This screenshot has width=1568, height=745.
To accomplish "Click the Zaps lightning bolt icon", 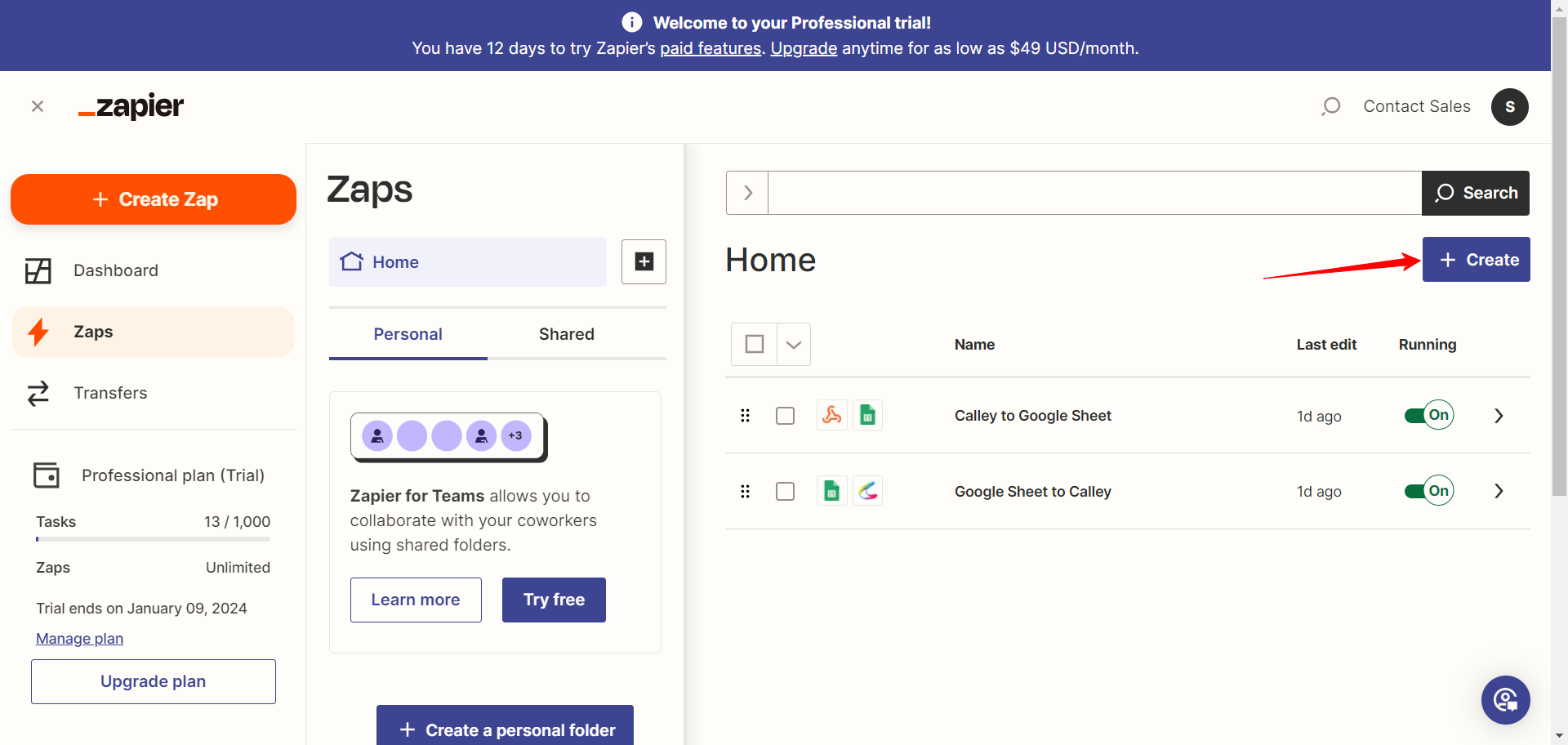I will pos(38,332).
